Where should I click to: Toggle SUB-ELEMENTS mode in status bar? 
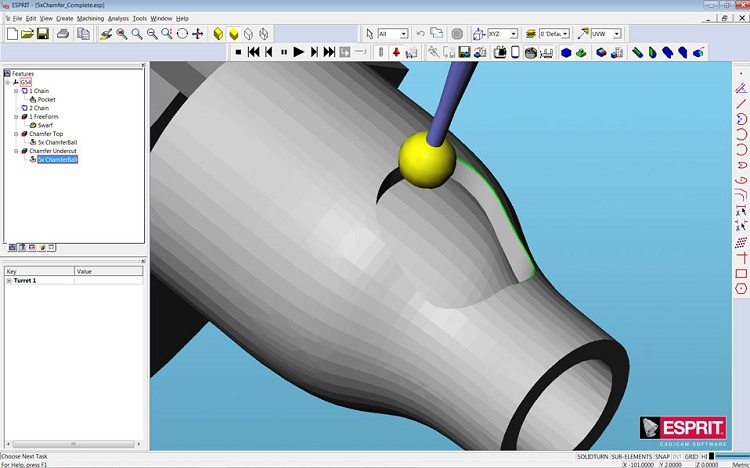[631, 457]
